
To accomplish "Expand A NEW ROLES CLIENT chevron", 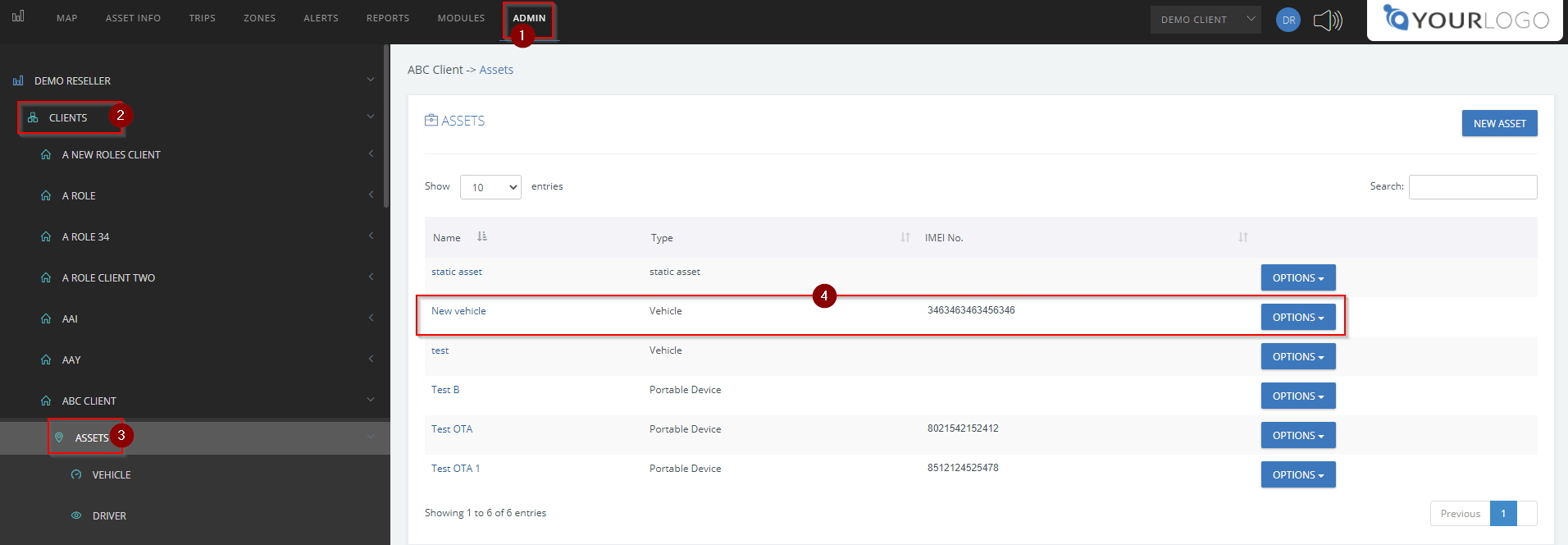I will (371, 153).
